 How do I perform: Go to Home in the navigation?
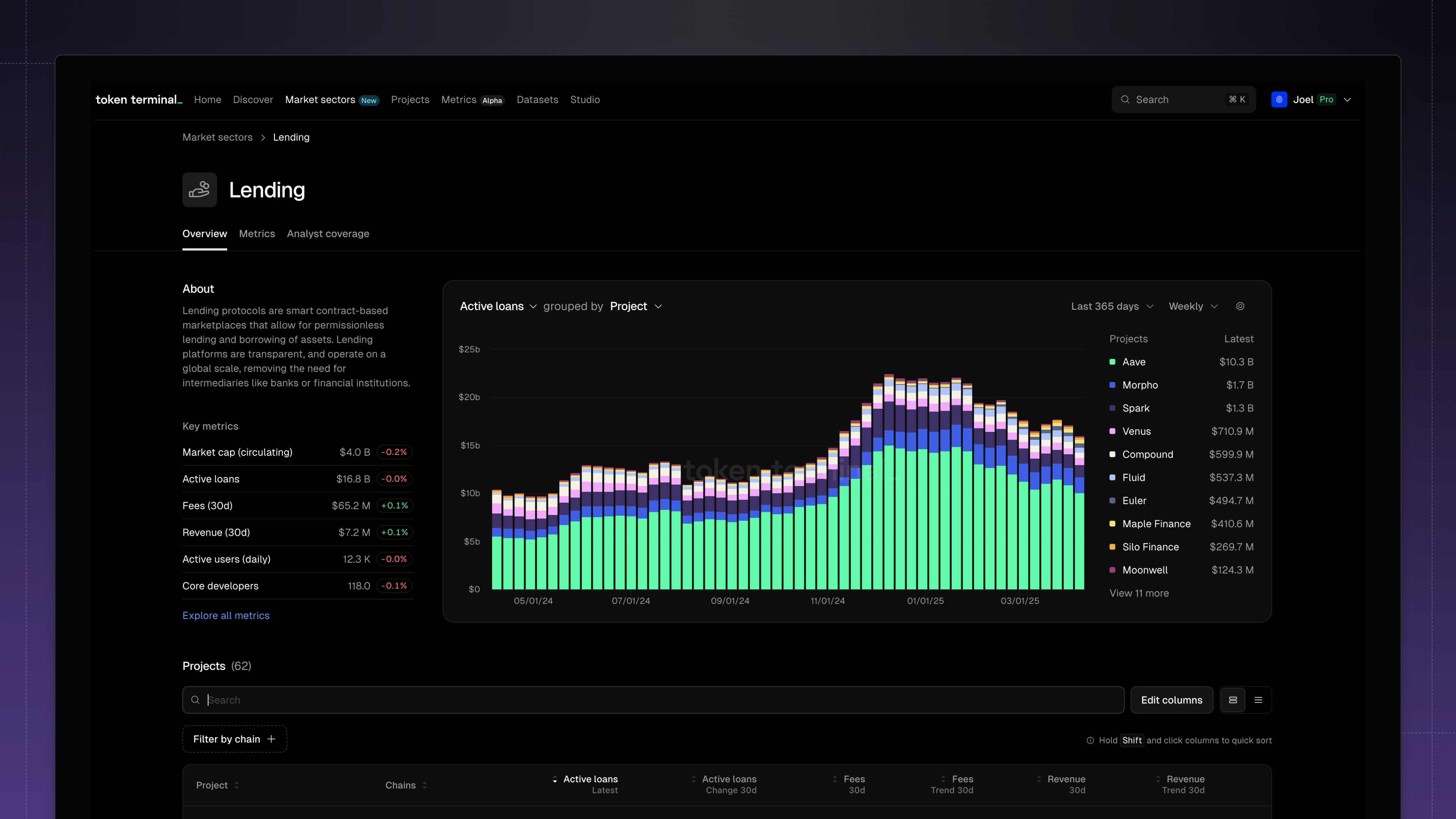coord(207,99)
